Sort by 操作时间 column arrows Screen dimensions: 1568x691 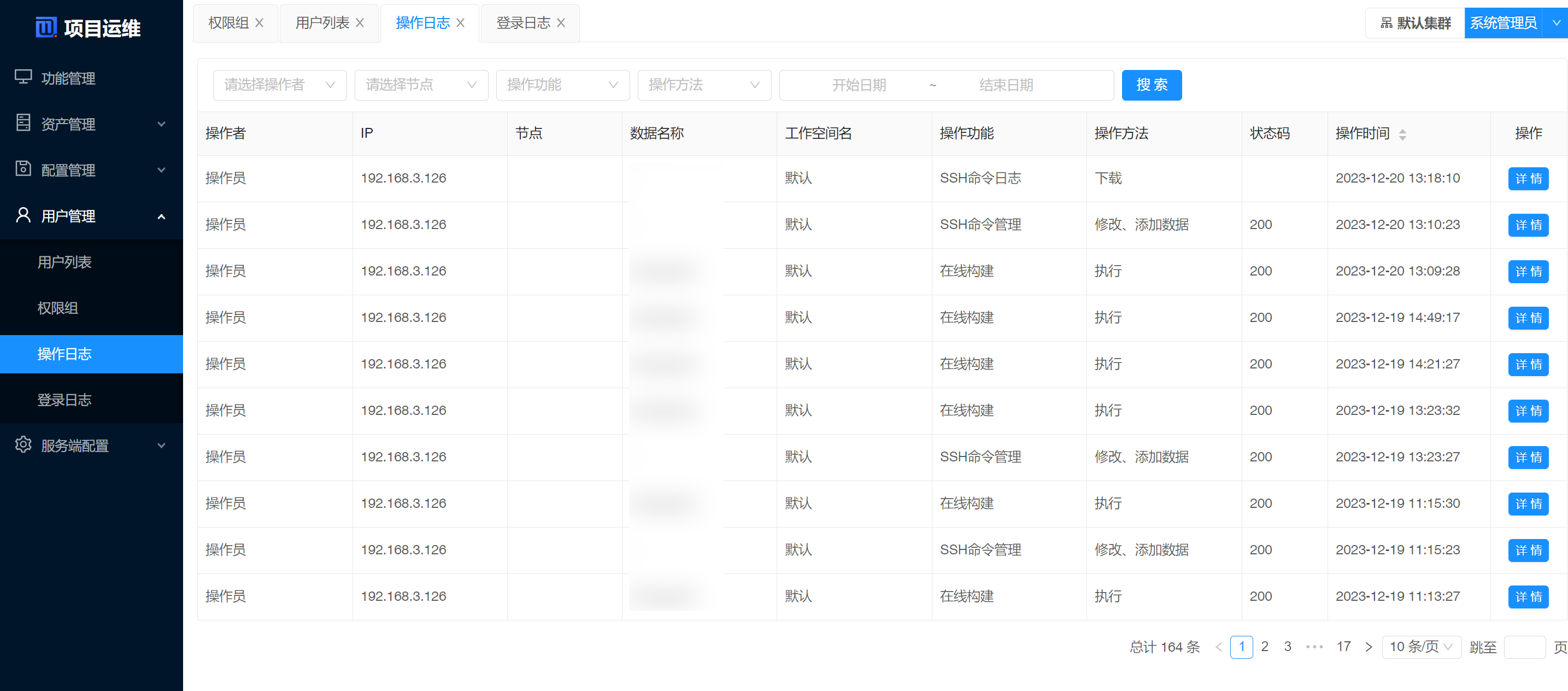pos(1402,134)
